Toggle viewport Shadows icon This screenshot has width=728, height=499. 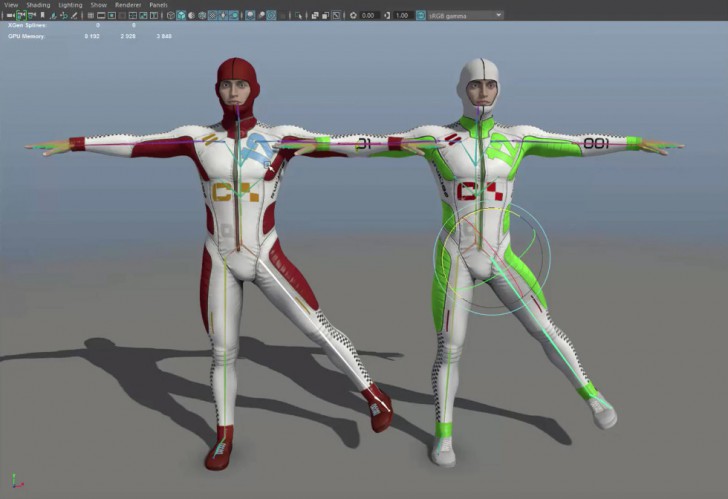click(234, 15)
